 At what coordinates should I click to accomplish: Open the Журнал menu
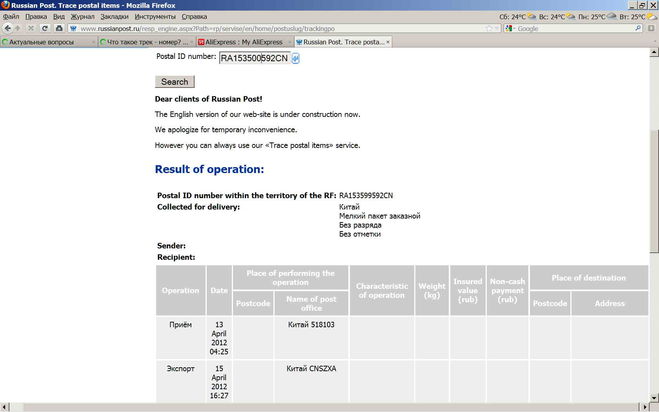(82, 17)
